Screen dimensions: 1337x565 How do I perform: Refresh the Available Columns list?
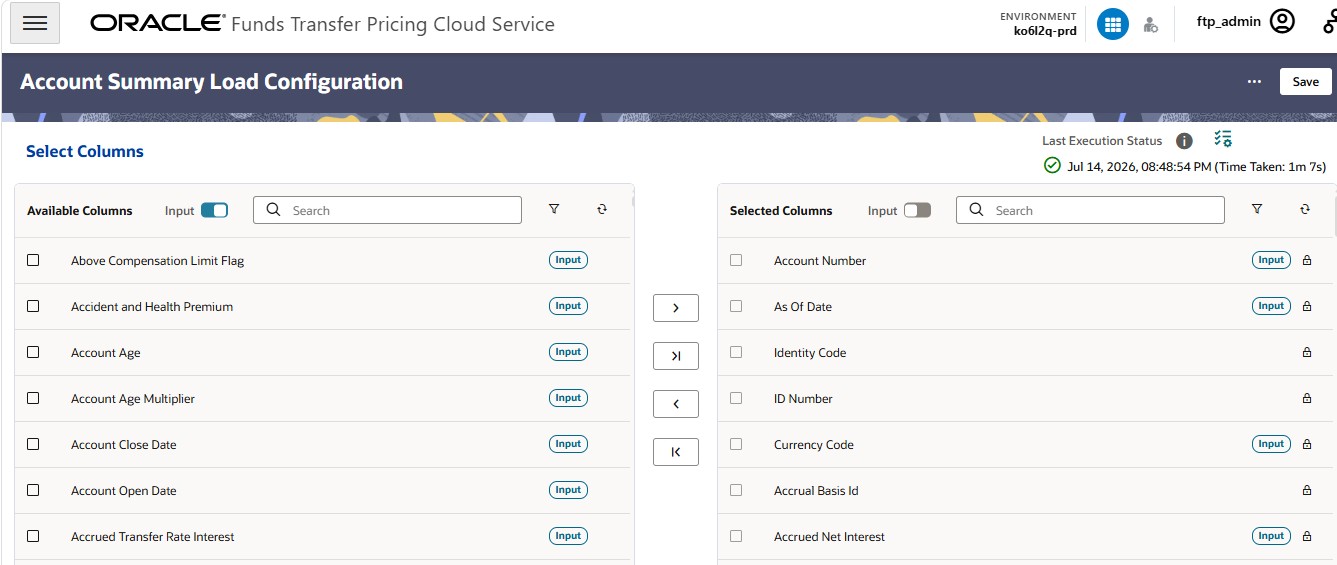coord(602,209)
